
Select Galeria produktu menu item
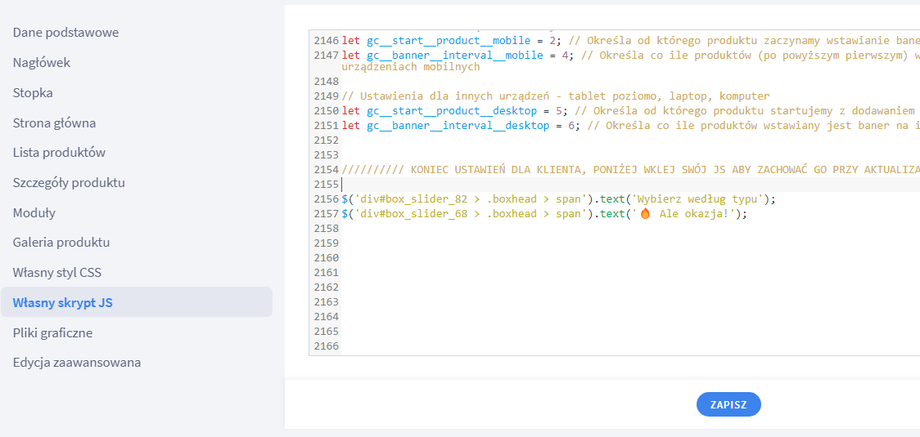point(61,243)
